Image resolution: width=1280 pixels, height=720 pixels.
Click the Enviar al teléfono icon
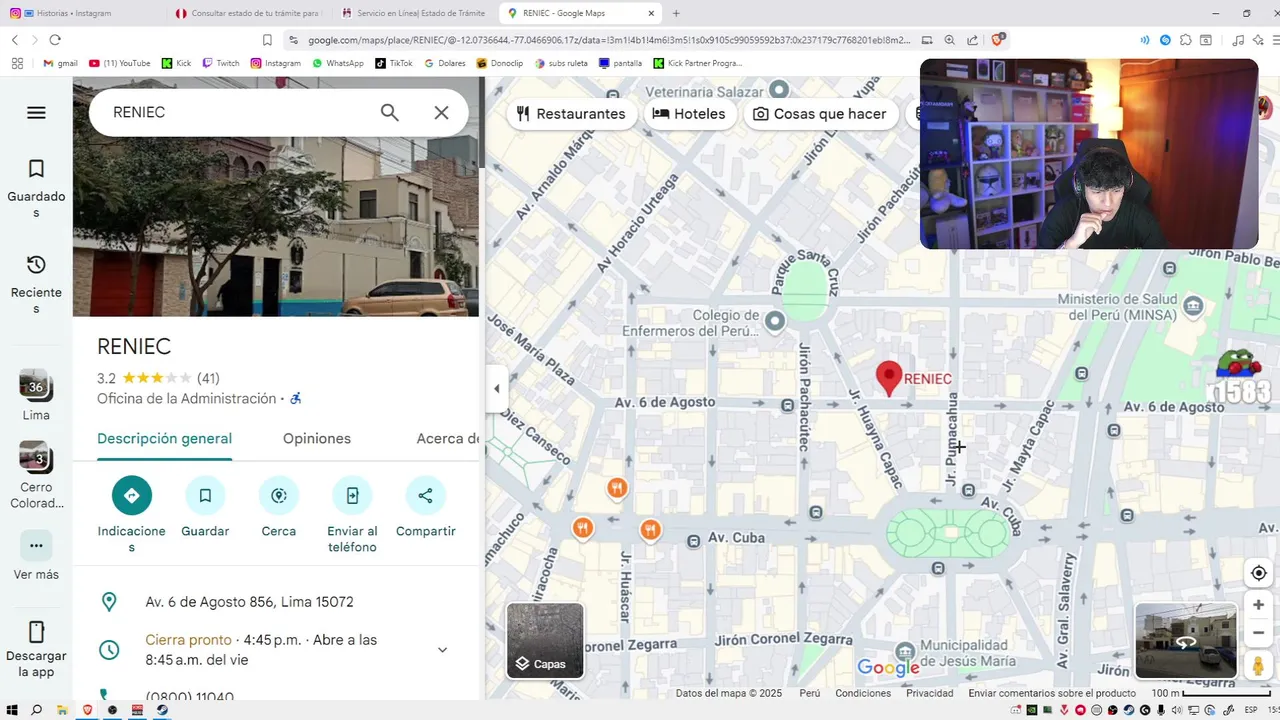click(x=352, y=496)
